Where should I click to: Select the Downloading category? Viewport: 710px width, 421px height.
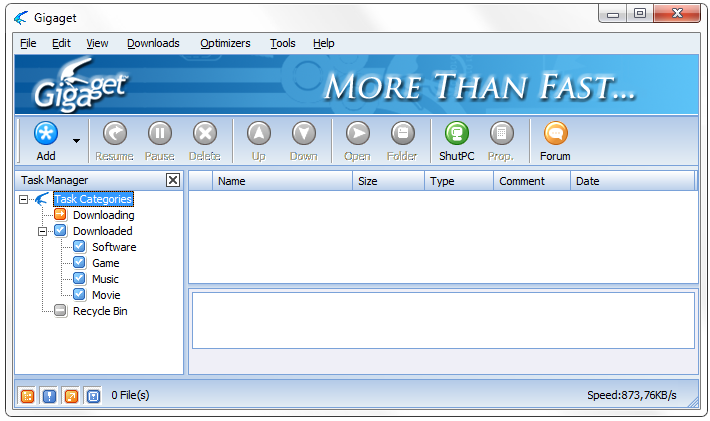(x=104, y=215)
